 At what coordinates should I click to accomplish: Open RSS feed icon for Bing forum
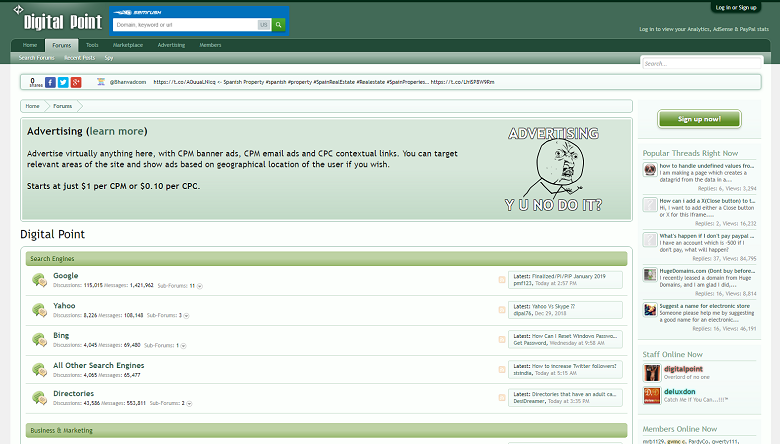pos(502,340)
